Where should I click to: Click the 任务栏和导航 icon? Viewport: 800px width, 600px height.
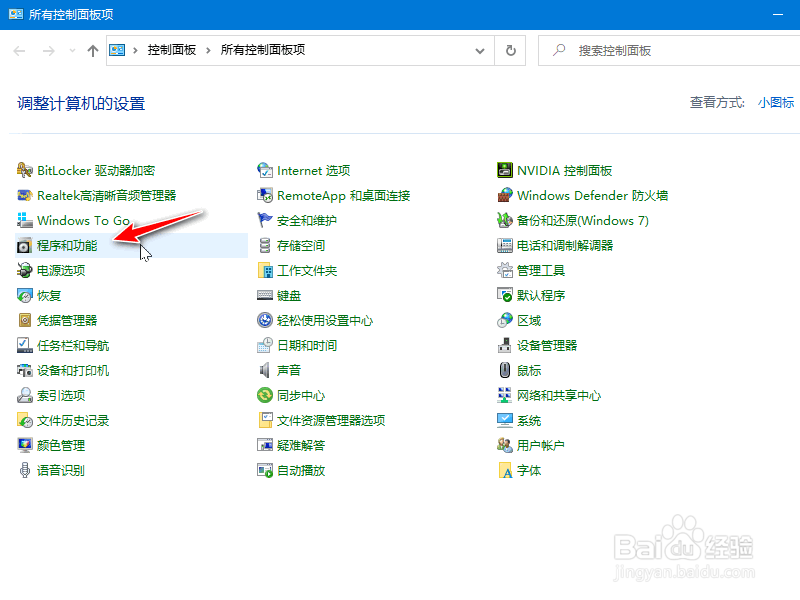pos(24,345)
